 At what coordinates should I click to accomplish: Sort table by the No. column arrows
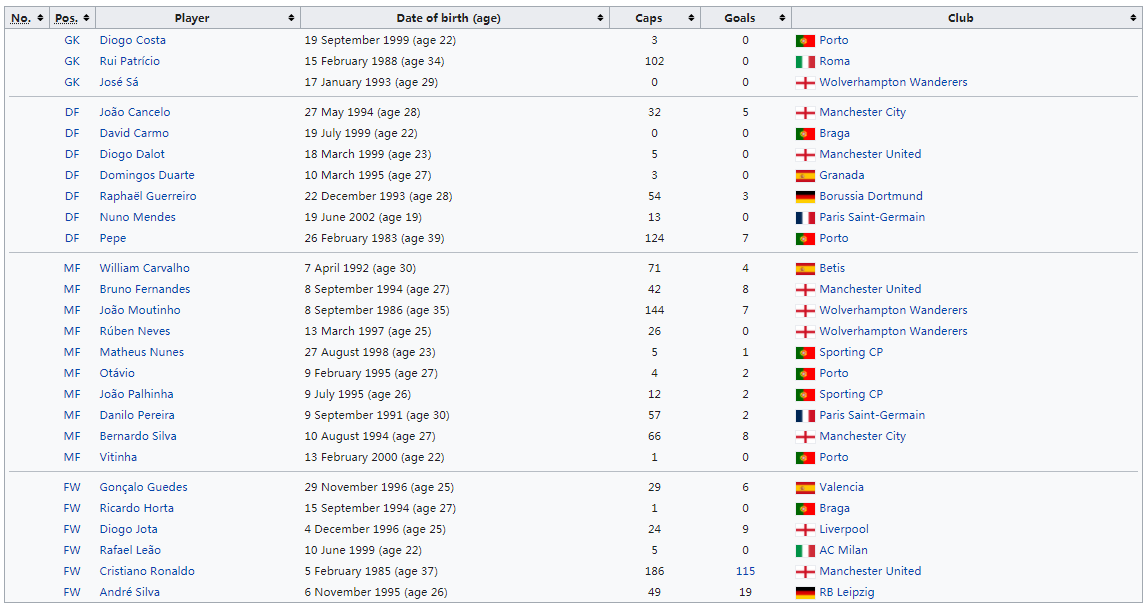(x=40, y=18)
